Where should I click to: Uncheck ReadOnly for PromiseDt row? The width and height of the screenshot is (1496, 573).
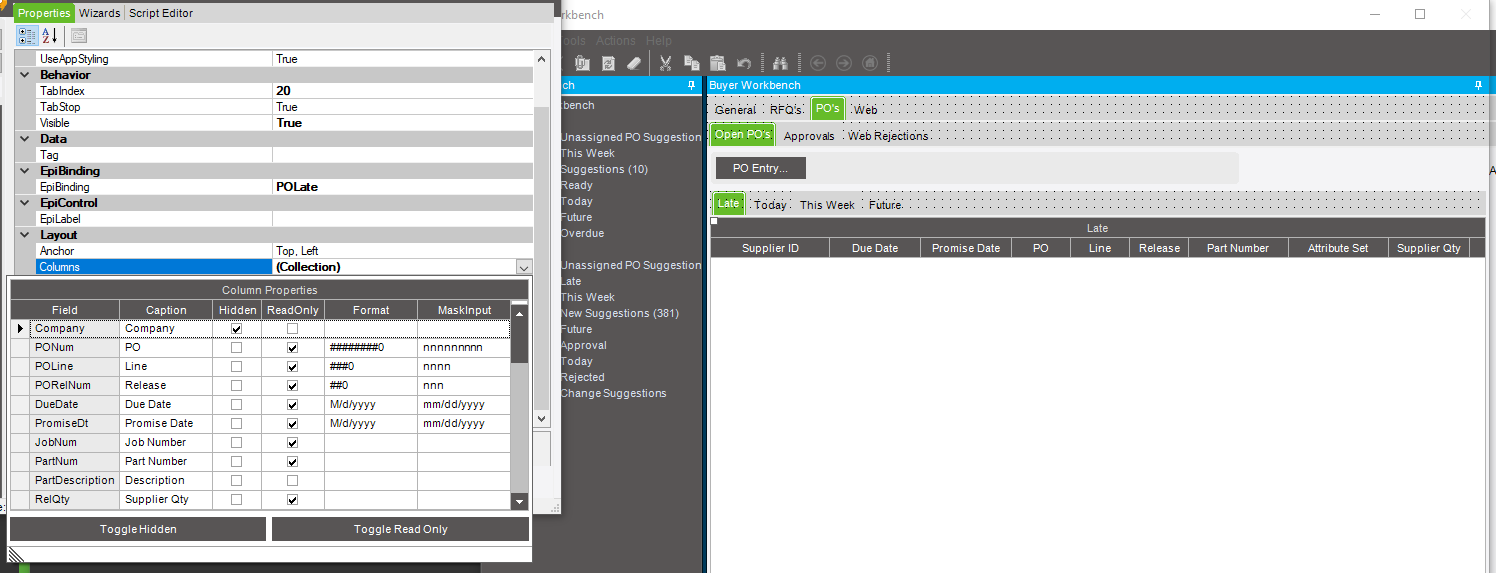pos(292,423)
